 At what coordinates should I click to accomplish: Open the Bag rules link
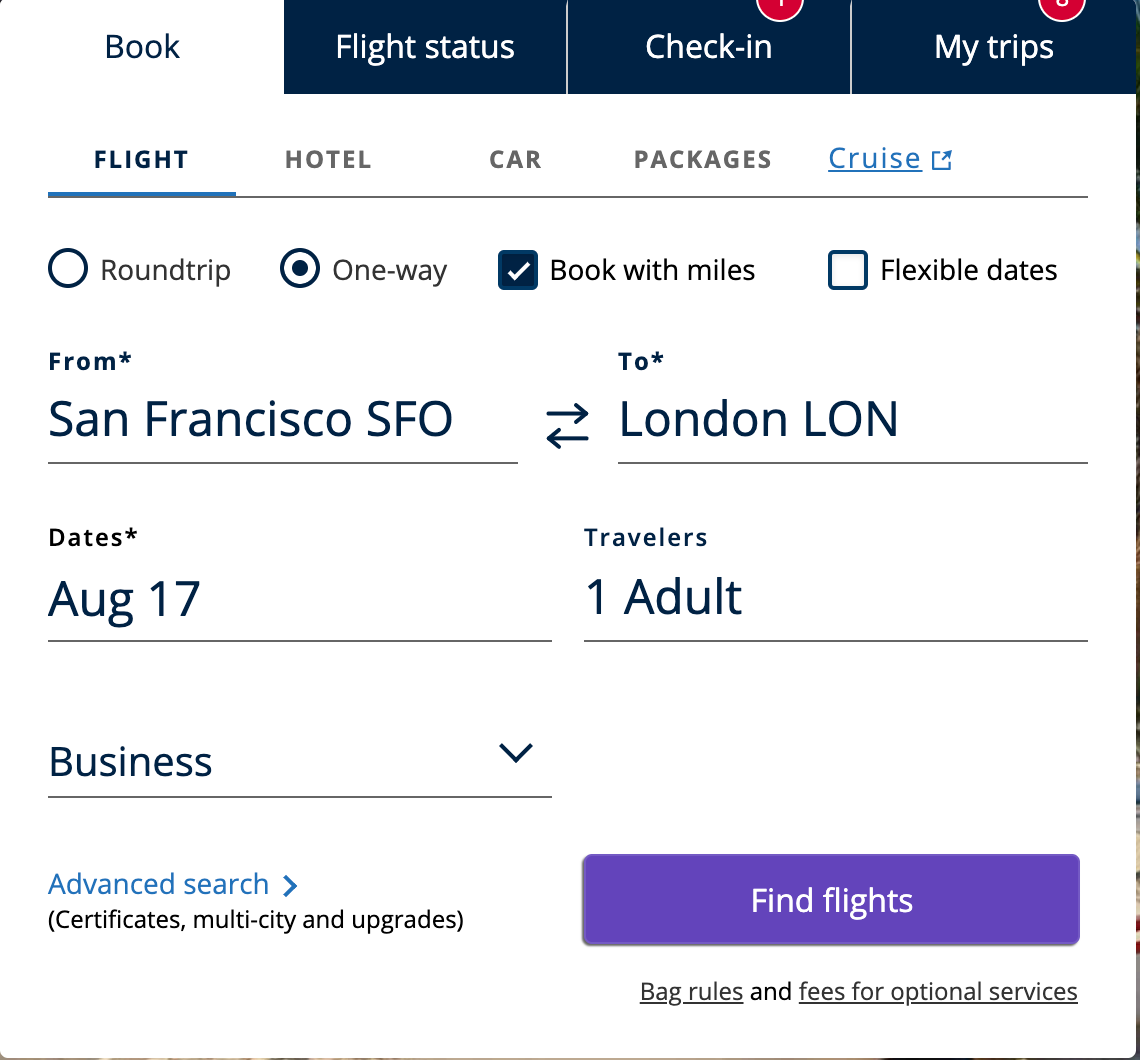(x=690, y=991)
